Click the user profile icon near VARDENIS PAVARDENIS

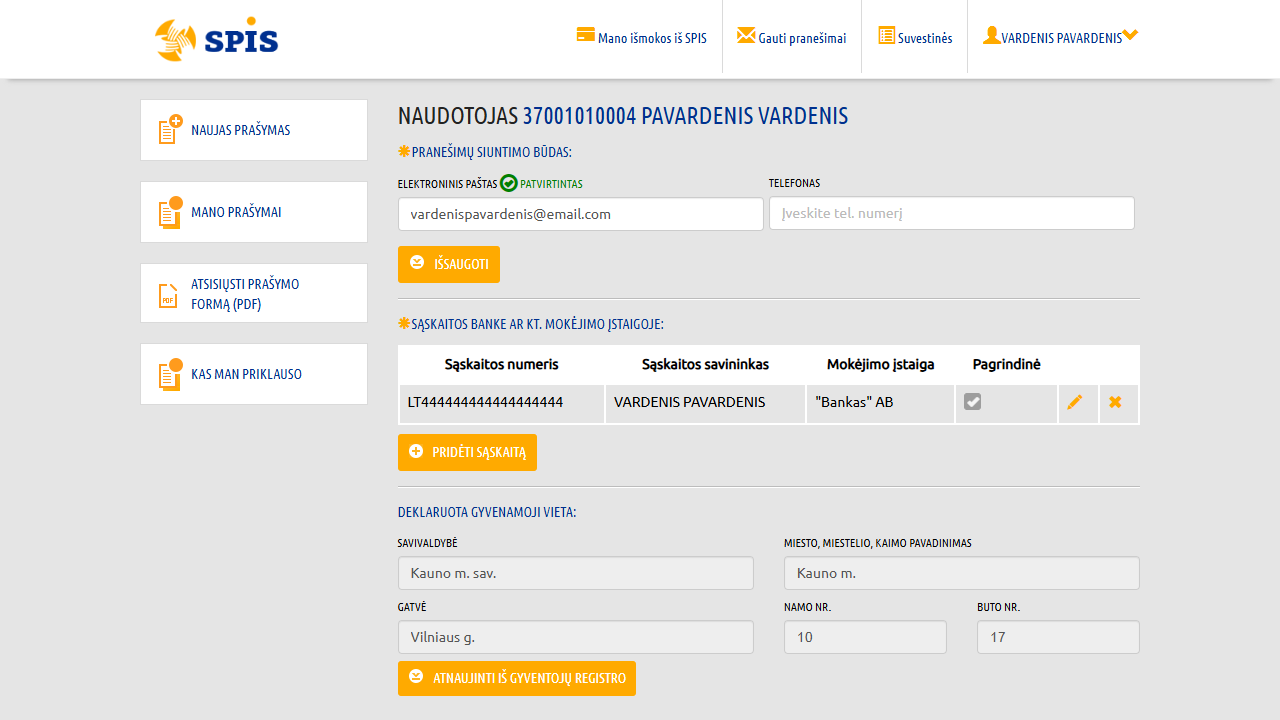[991, 35]
